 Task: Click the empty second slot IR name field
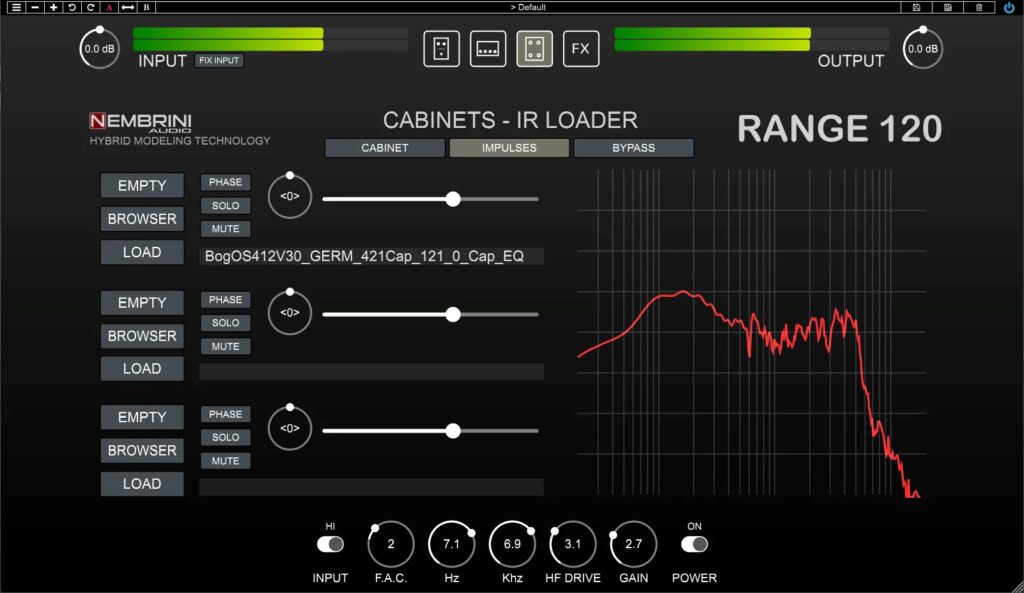371,372
